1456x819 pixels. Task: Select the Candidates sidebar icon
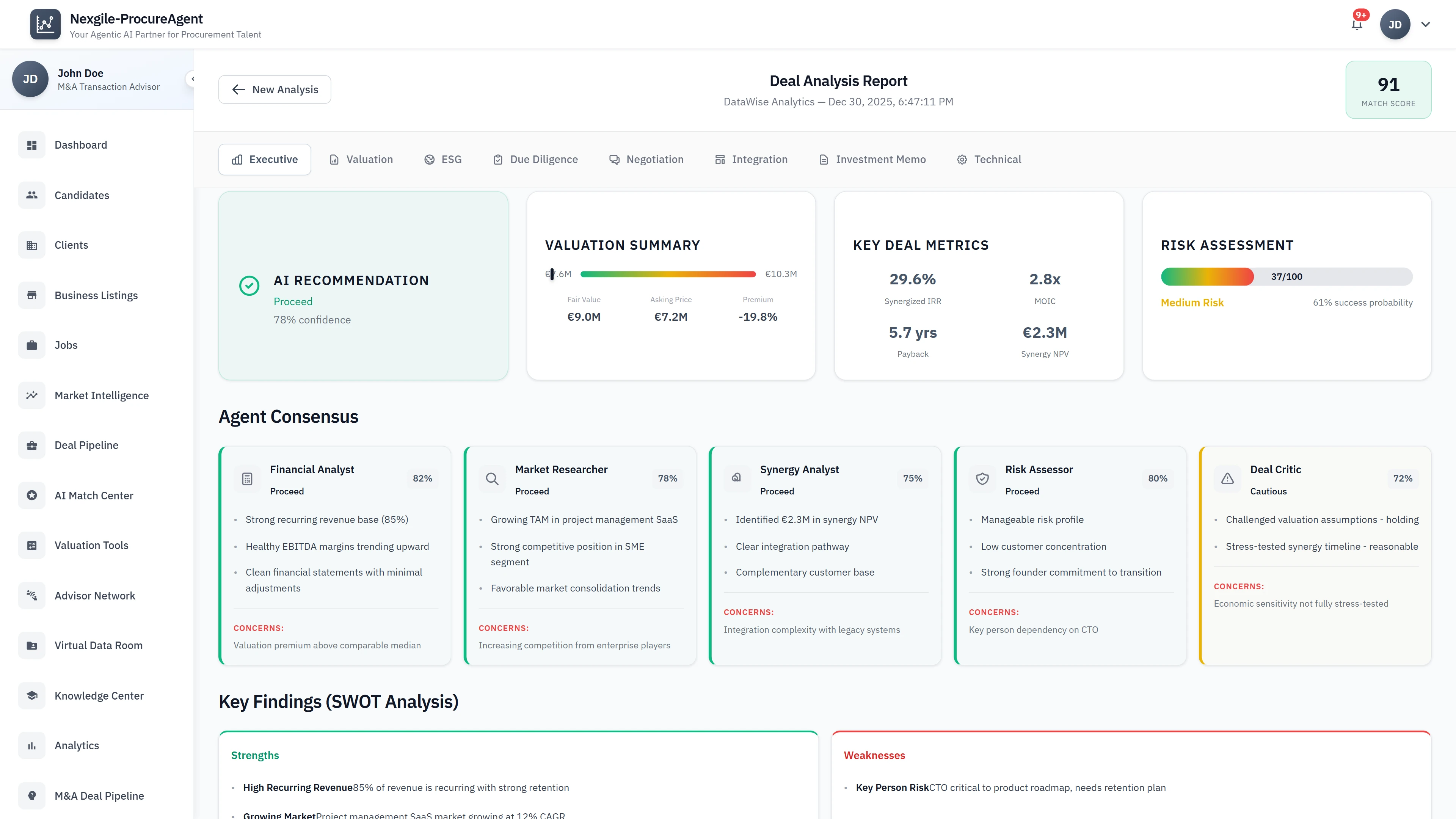[x=31, y=195]
